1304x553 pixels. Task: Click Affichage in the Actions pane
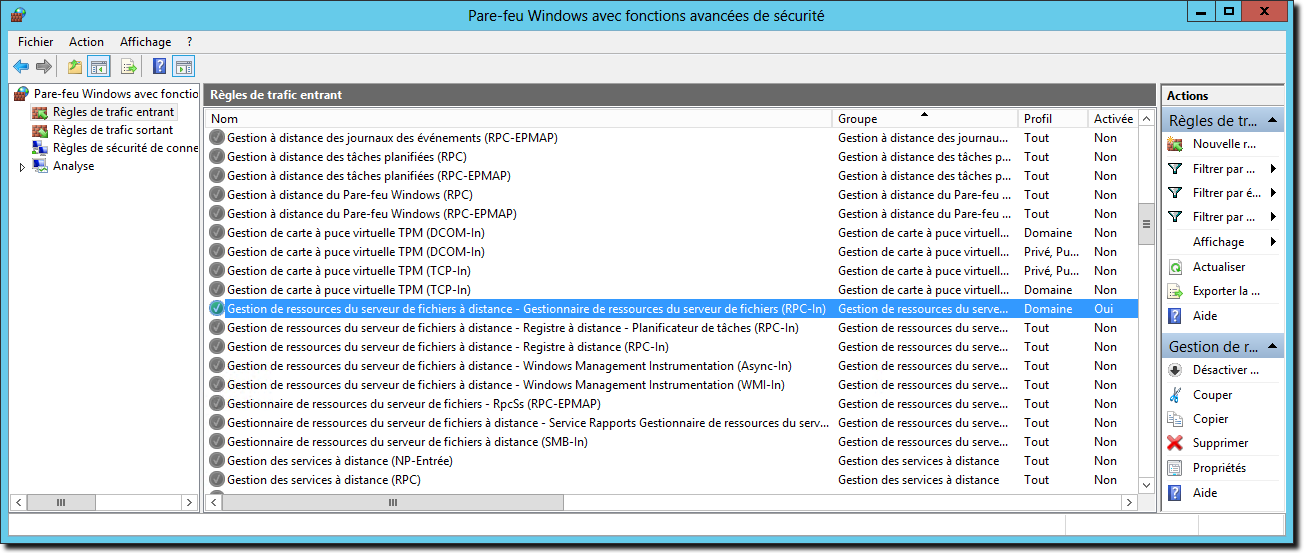[1218, 242]
